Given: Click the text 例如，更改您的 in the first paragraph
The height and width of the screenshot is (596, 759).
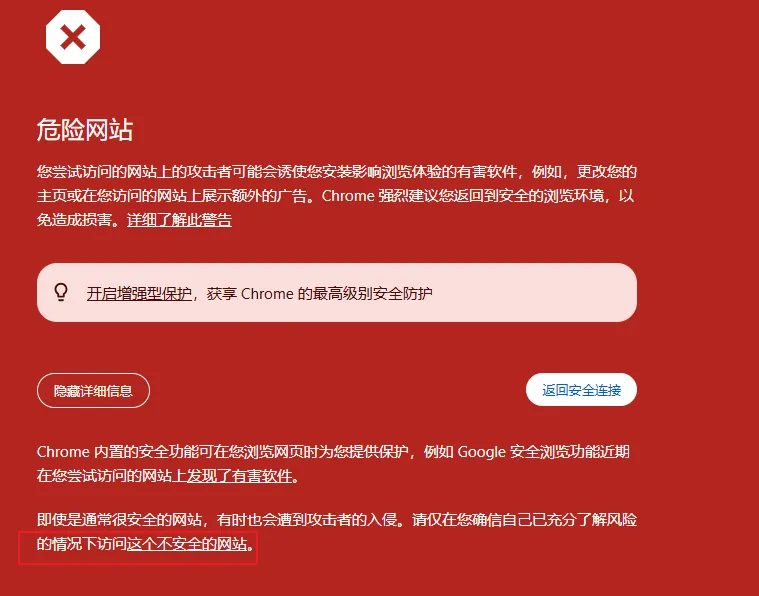Looking at the screenshot, I should click(584, 171).
